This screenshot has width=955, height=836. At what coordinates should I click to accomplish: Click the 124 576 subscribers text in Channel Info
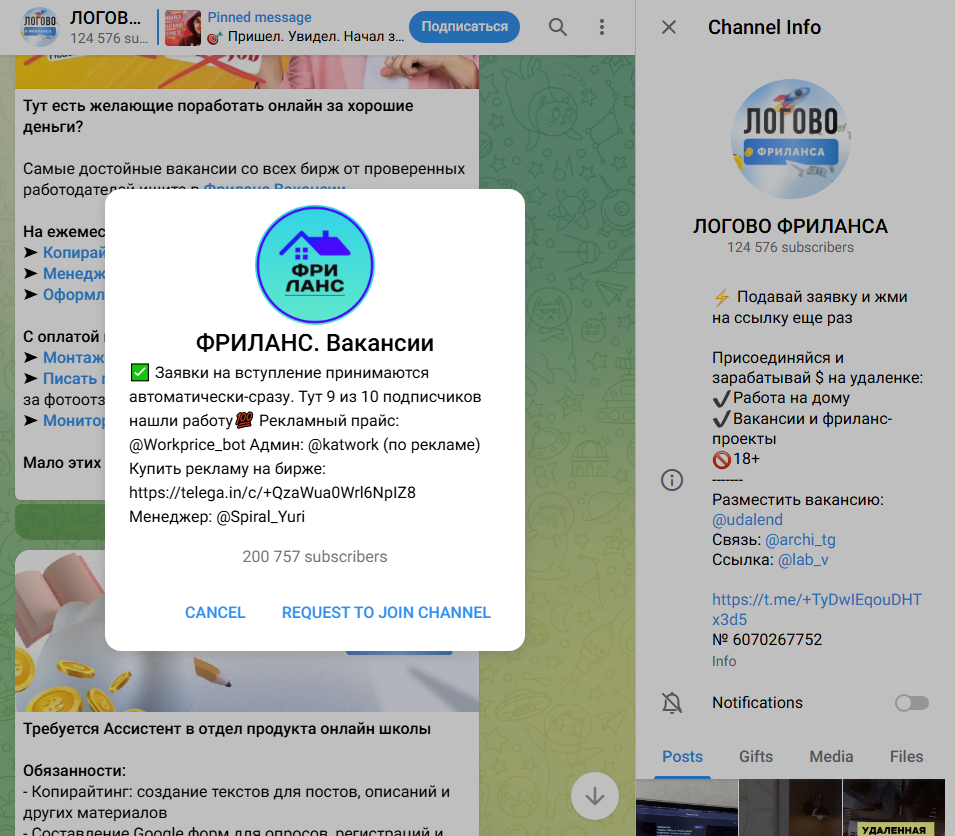pos(790,247)
